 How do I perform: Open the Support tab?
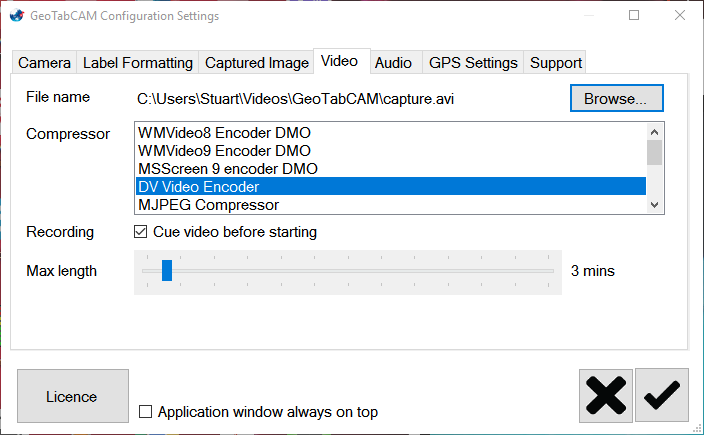[x=556, y=62]
